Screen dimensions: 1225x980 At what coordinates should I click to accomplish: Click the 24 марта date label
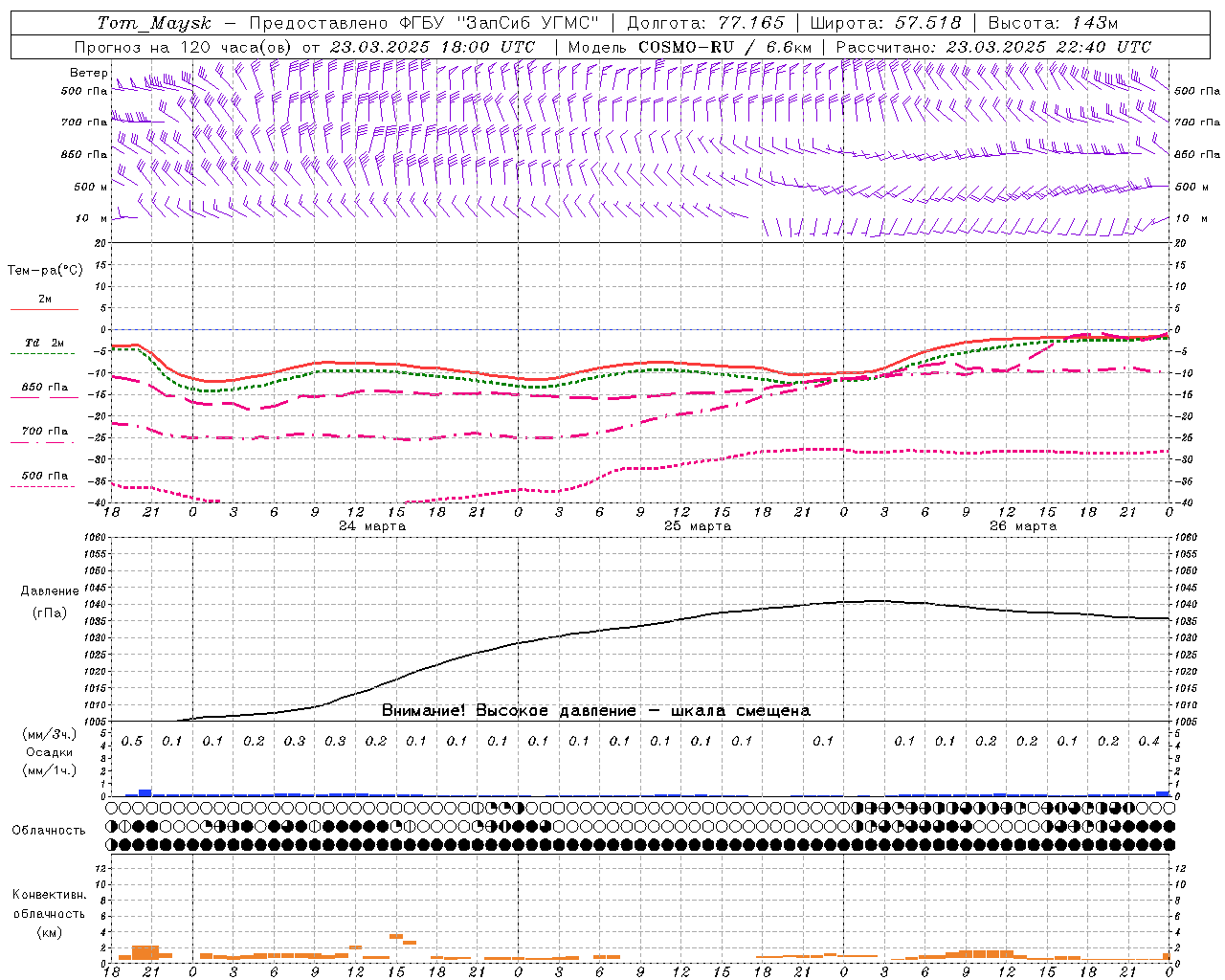[372, 526]
